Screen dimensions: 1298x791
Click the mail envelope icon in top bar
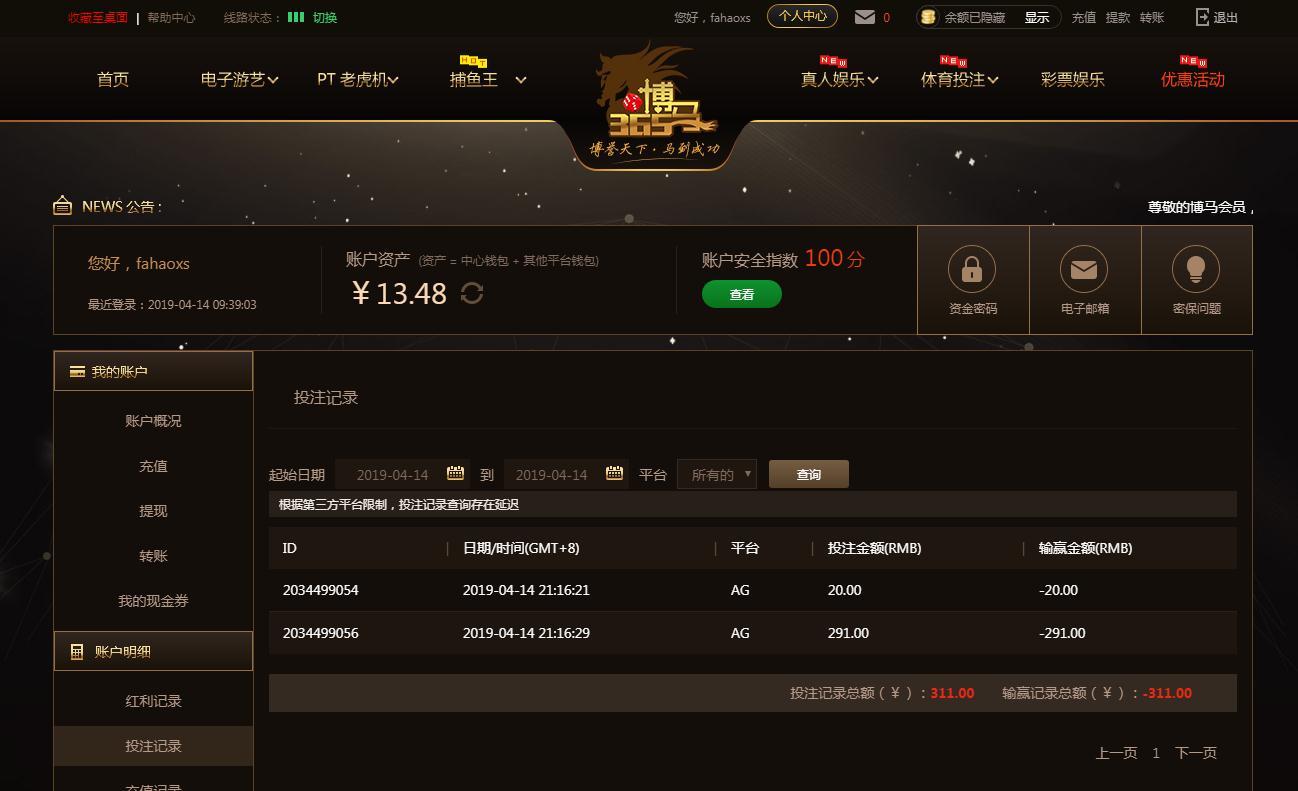pos(865,17)
